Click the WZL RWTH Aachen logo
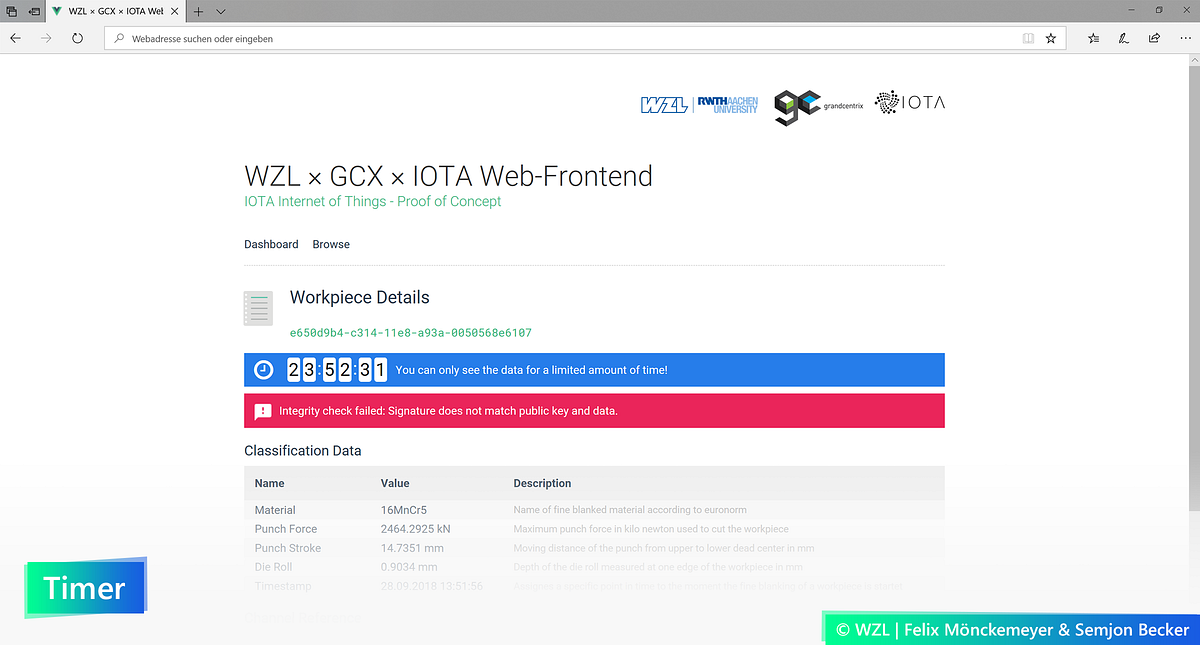 pyautogui.click(x=699, y=105)
